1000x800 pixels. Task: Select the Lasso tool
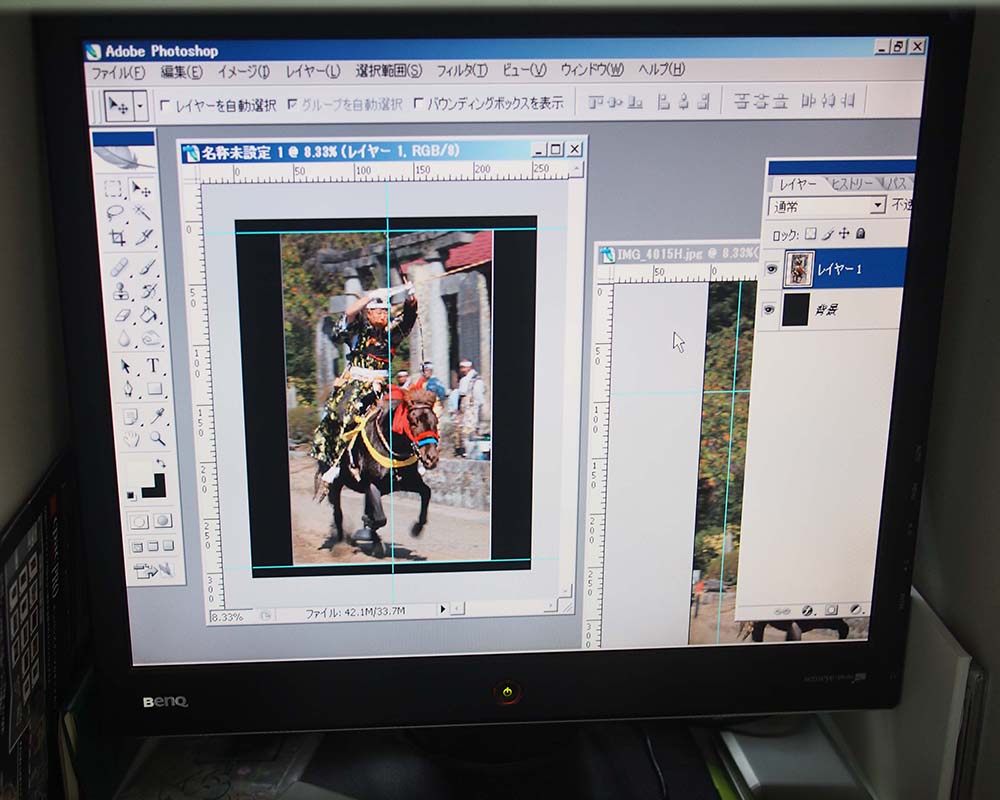(x=116, y=212)
